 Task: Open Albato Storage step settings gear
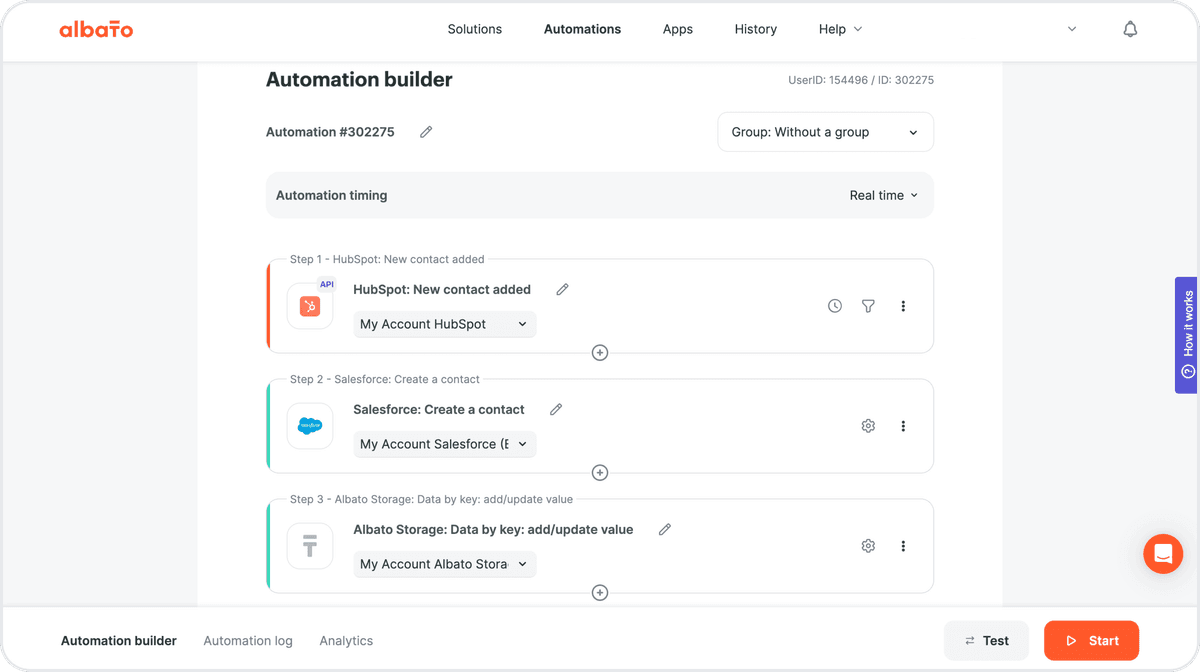coord(868,546)
